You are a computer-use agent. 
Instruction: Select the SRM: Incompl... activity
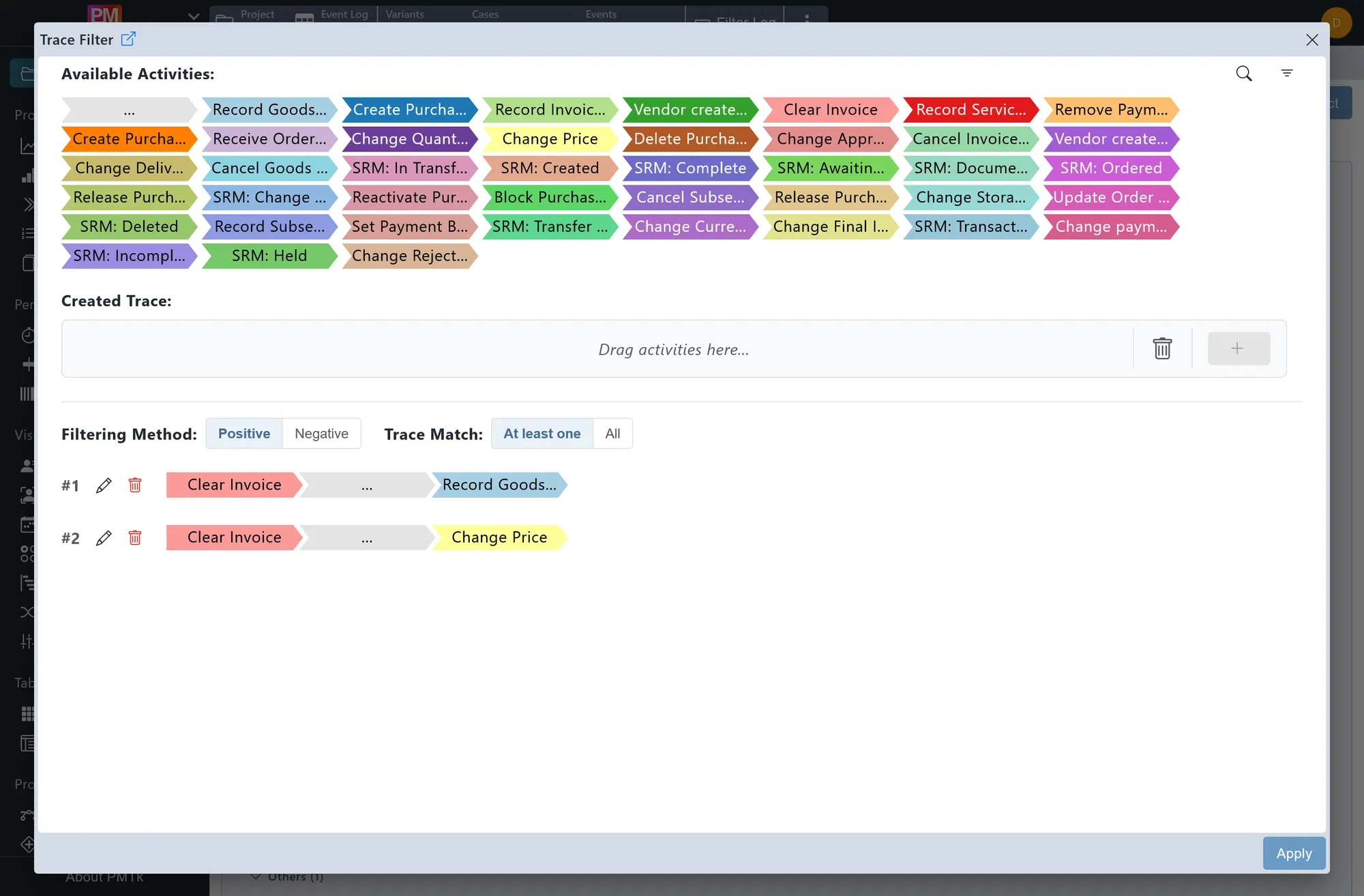pos(130,256)
